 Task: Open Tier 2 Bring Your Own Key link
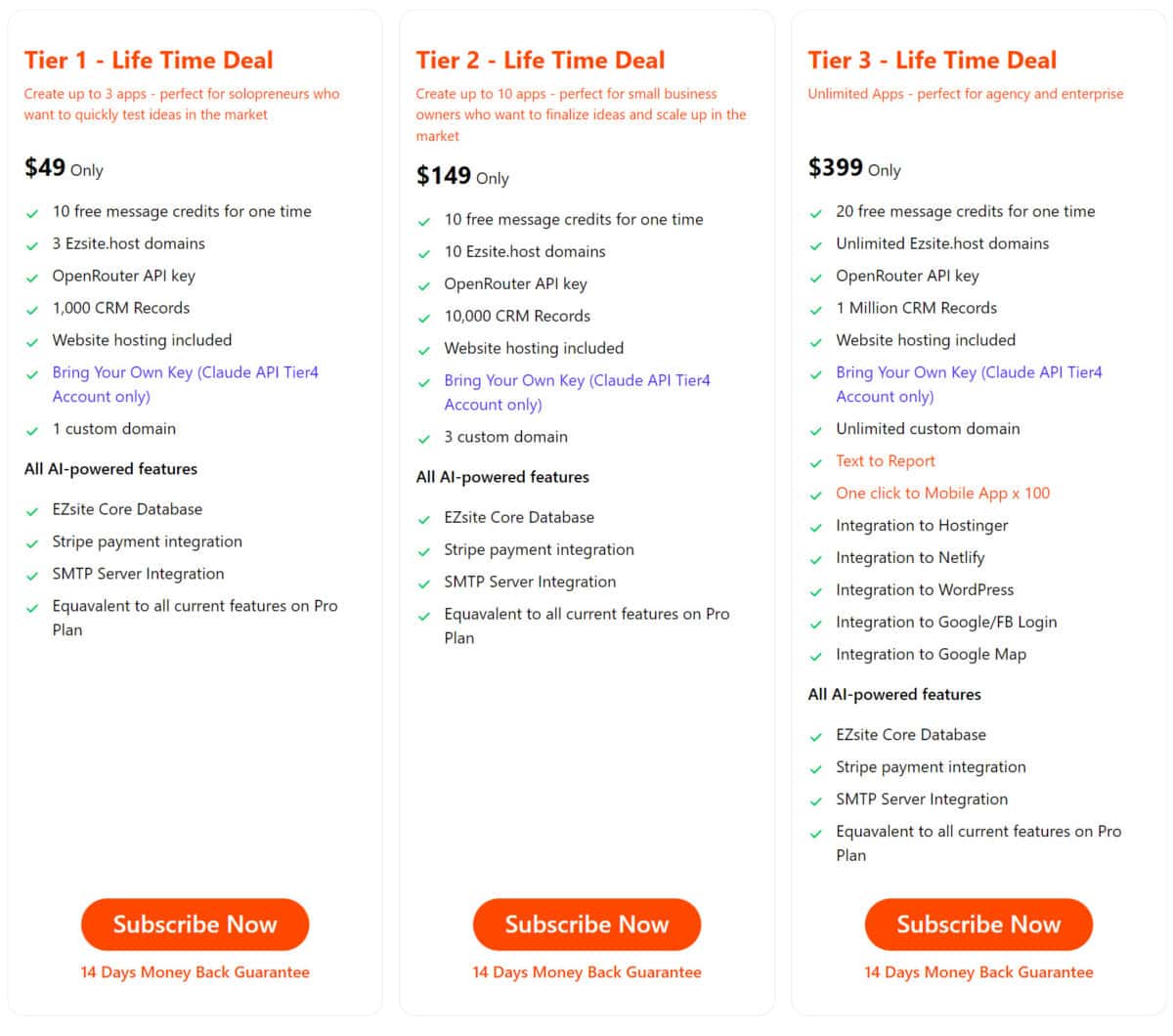pos(578,392)
